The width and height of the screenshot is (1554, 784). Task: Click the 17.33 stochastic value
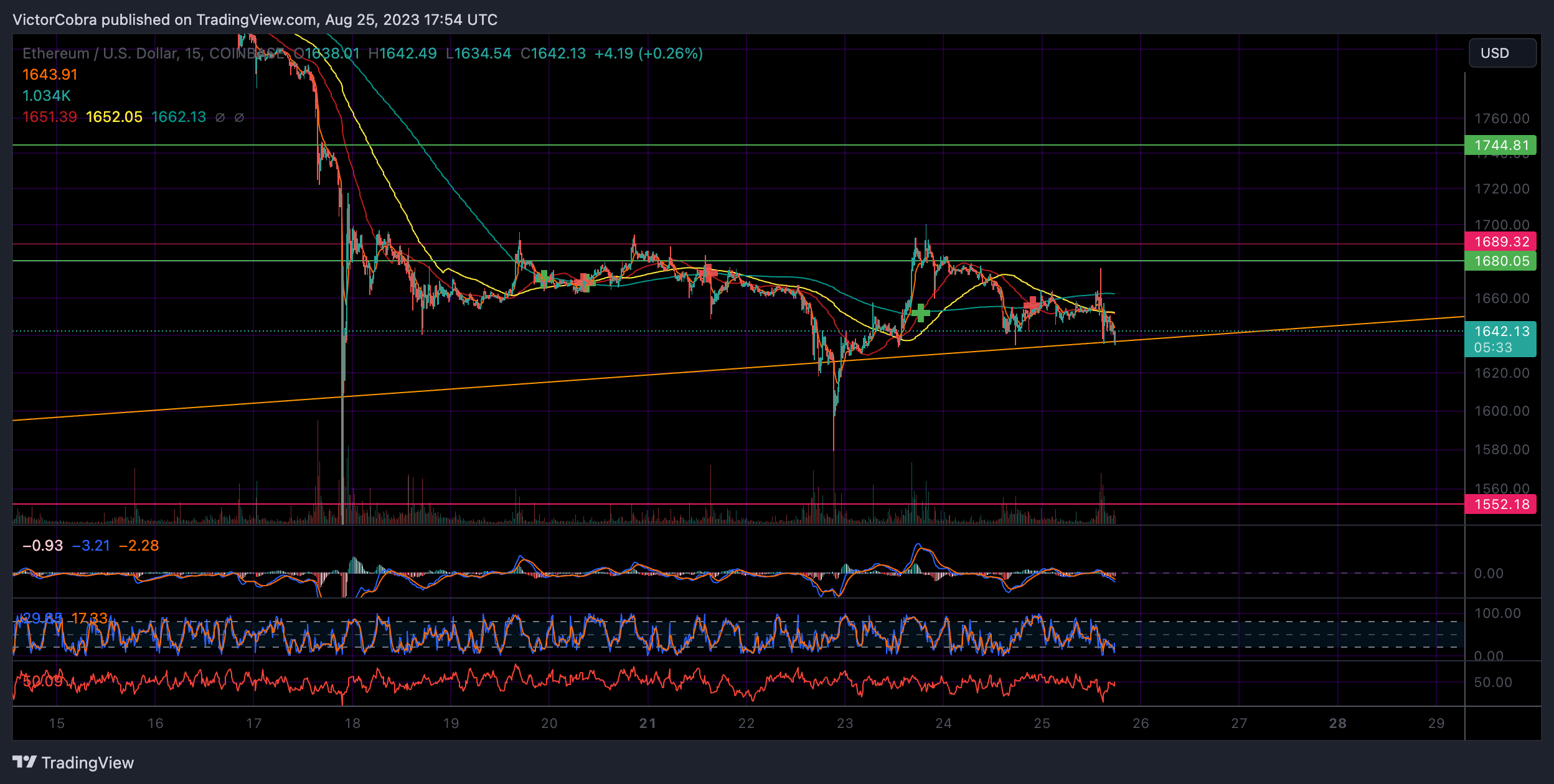click(89, 618)
